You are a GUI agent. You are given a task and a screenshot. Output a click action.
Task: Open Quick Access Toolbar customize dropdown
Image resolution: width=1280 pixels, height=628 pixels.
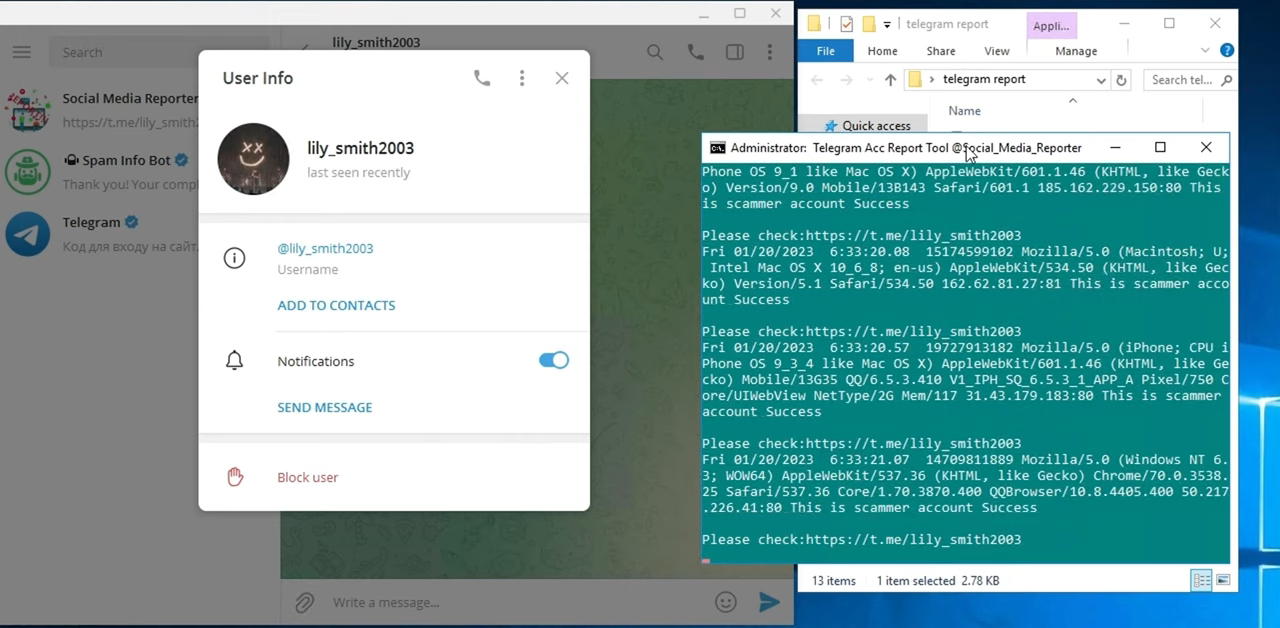click(x=887, y=25)
